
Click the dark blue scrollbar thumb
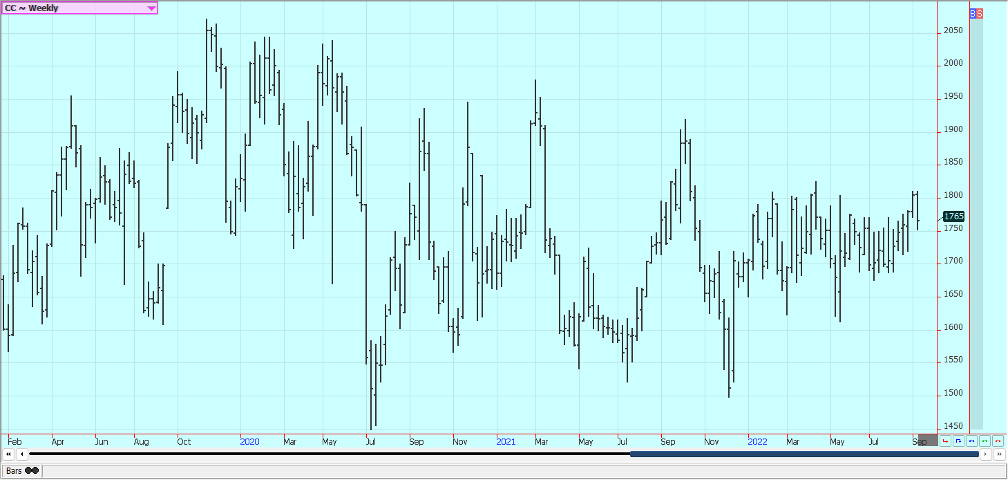click(804, 454)
